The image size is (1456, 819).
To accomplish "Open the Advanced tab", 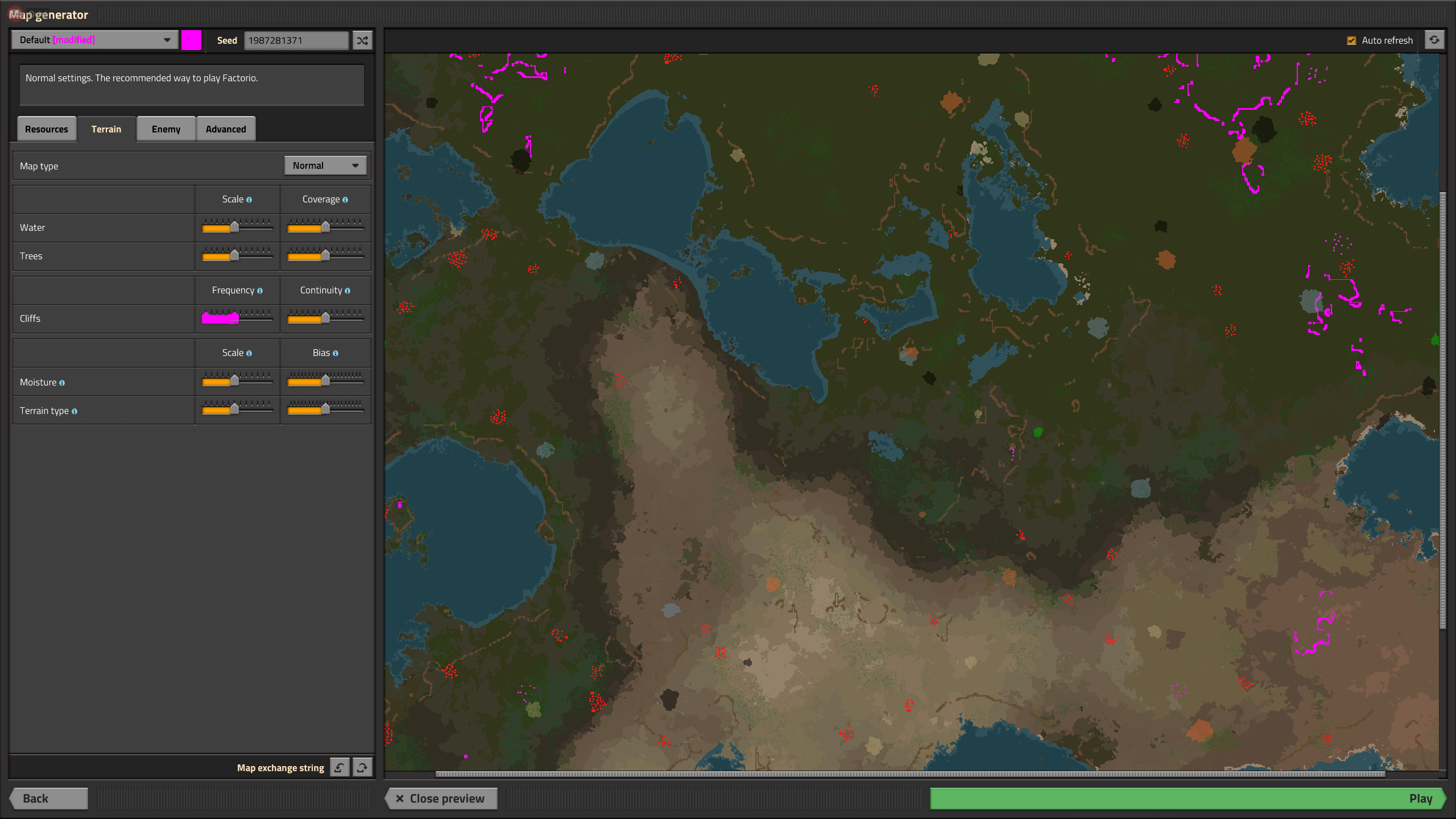I will click(x=226, y=129).
